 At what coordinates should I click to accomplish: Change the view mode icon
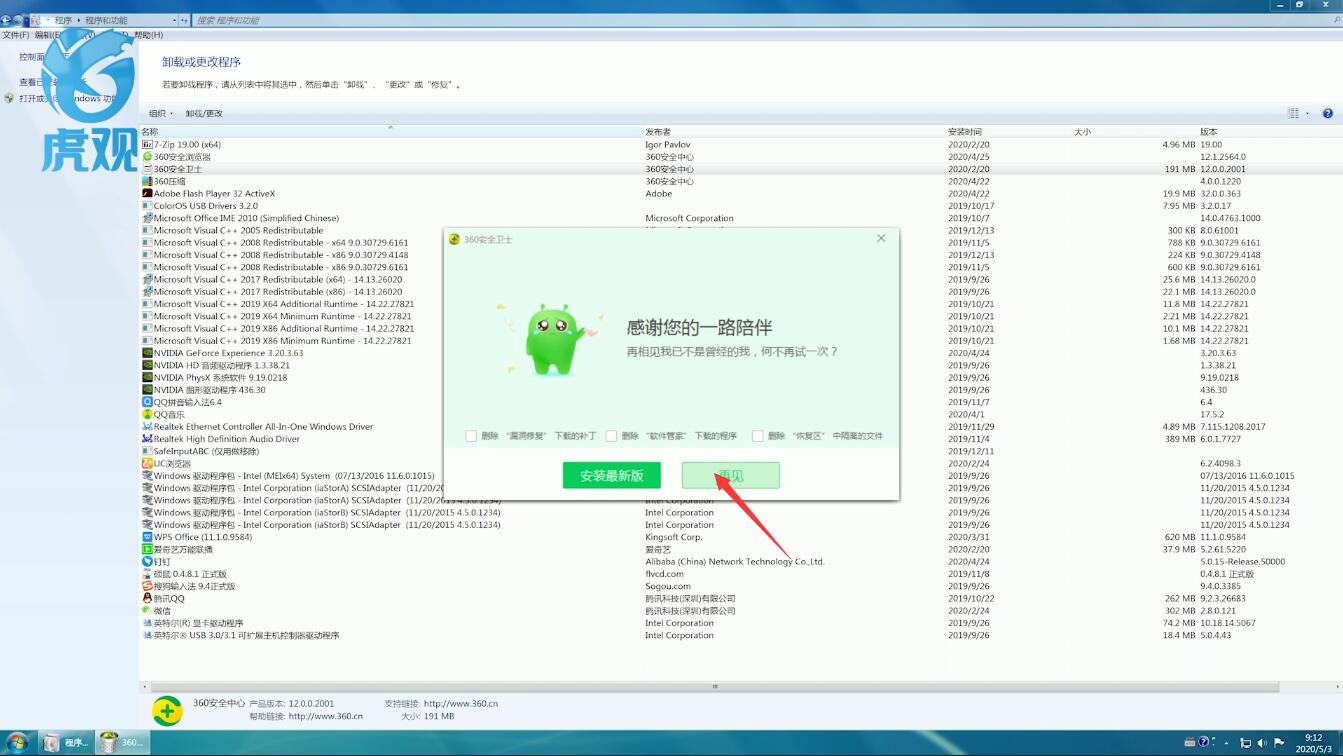tap(1294, 113)
